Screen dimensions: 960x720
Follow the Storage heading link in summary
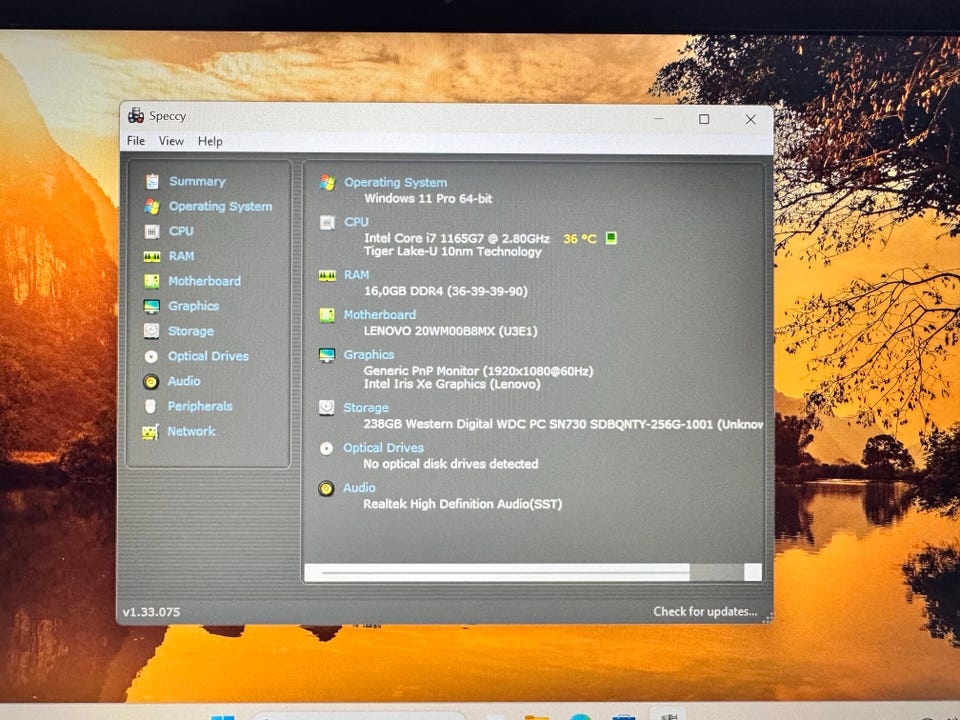[366, 408]
